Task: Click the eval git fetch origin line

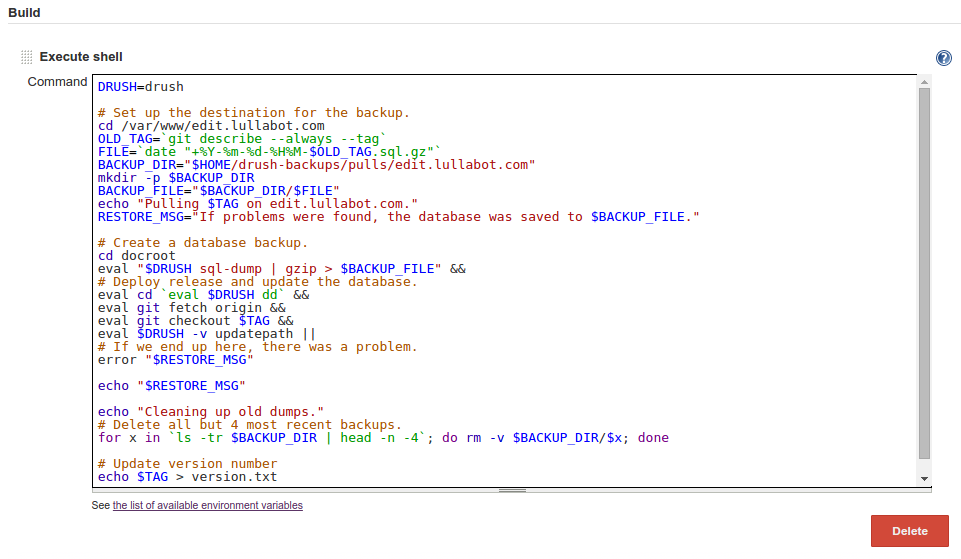Action: click(191, 308)
